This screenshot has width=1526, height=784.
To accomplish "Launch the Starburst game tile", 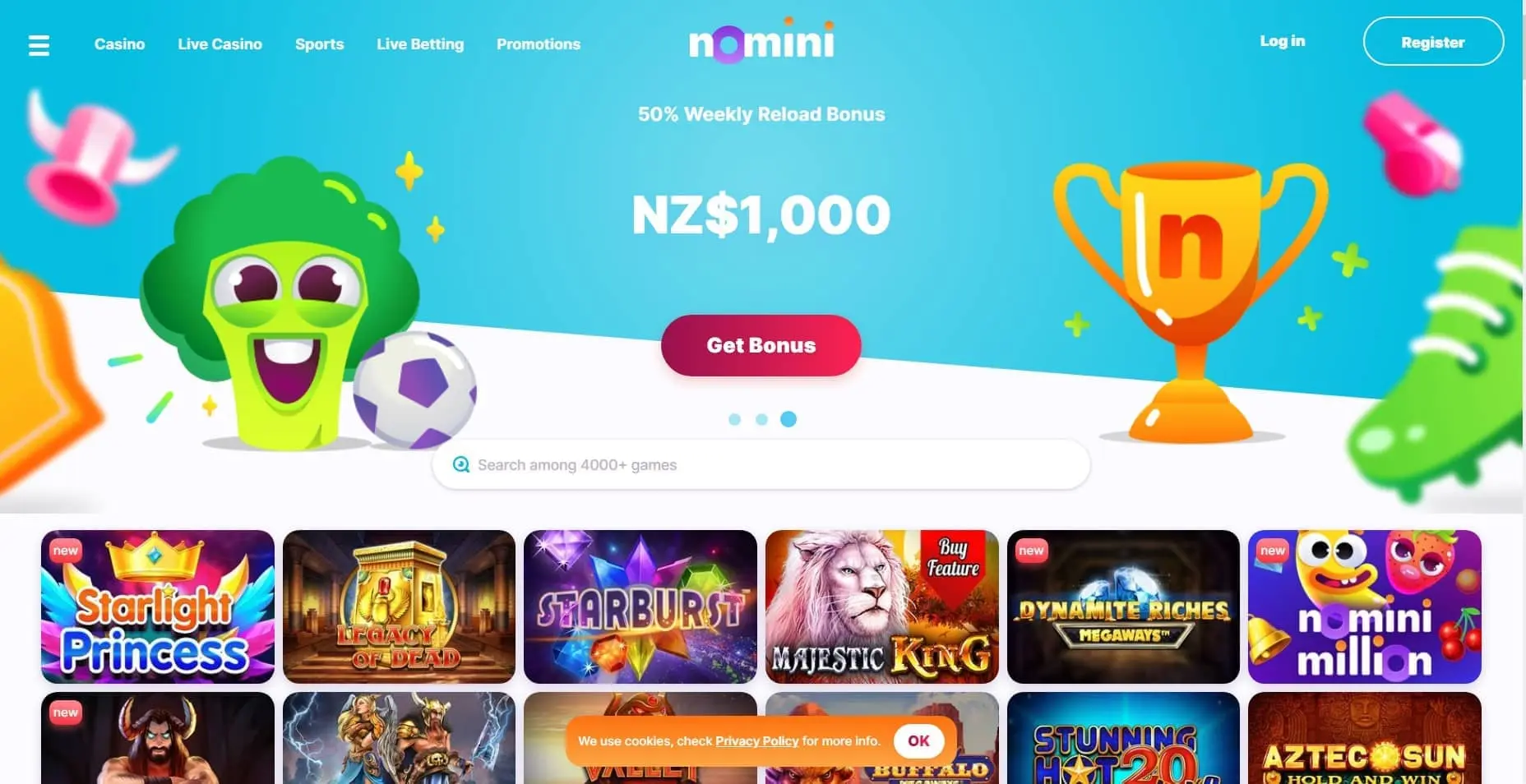I will (640, 606).
